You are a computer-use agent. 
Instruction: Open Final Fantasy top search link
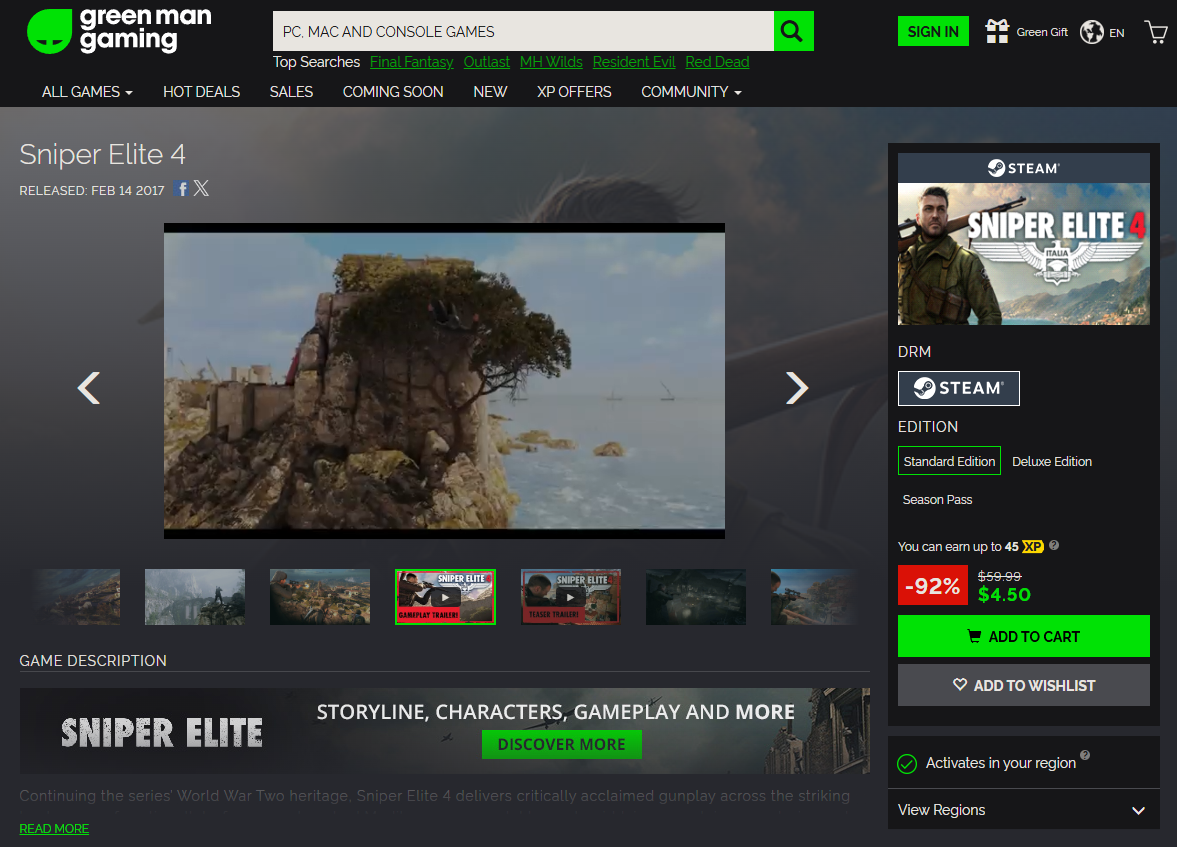(x=411, y=62)
